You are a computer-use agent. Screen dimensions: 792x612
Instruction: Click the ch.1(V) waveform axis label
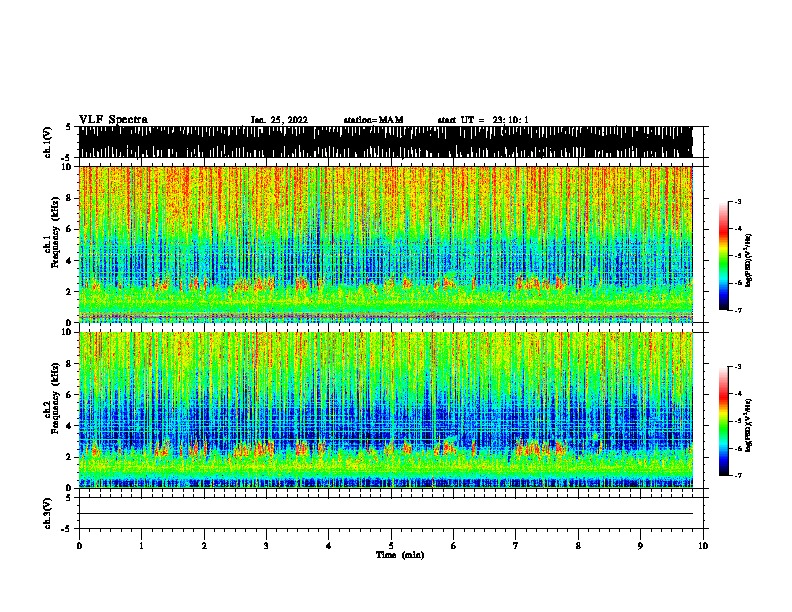(48, 142)
